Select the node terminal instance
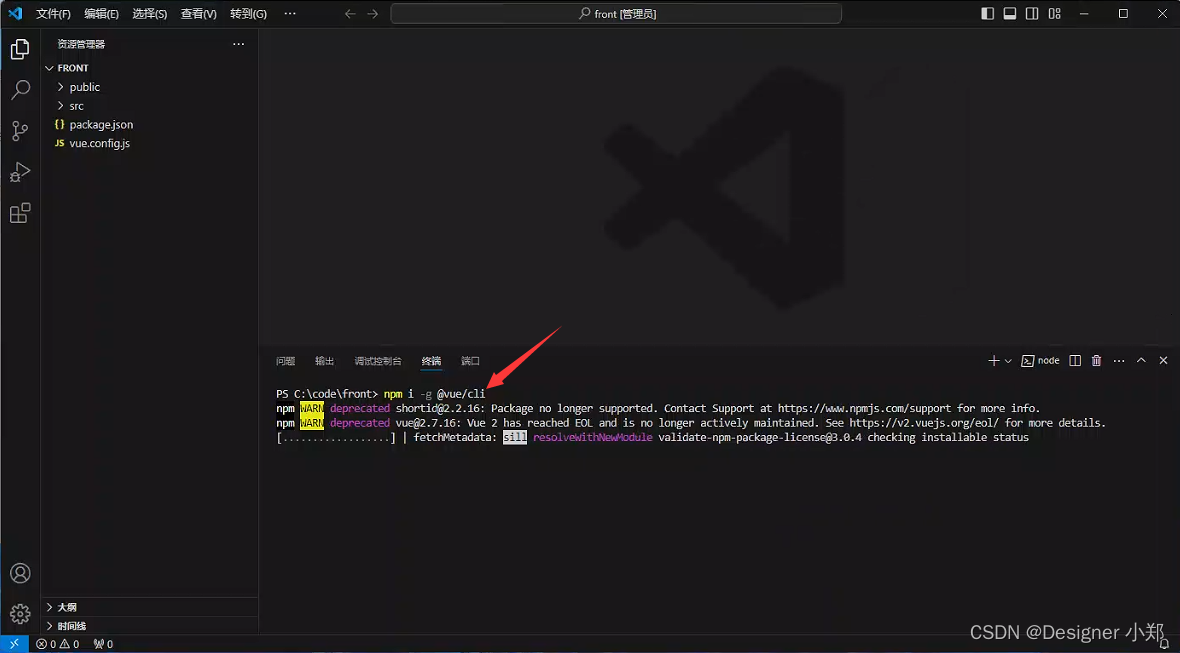The height and width of the screenshot is (653, 1180). pyautogui.click(x=1040, y=361)
